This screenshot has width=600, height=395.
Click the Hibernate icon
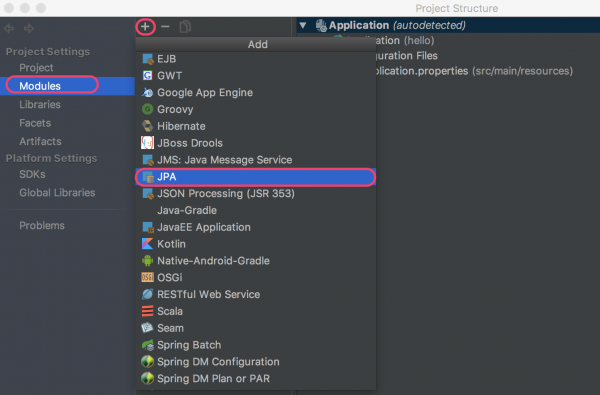point(148,126)
